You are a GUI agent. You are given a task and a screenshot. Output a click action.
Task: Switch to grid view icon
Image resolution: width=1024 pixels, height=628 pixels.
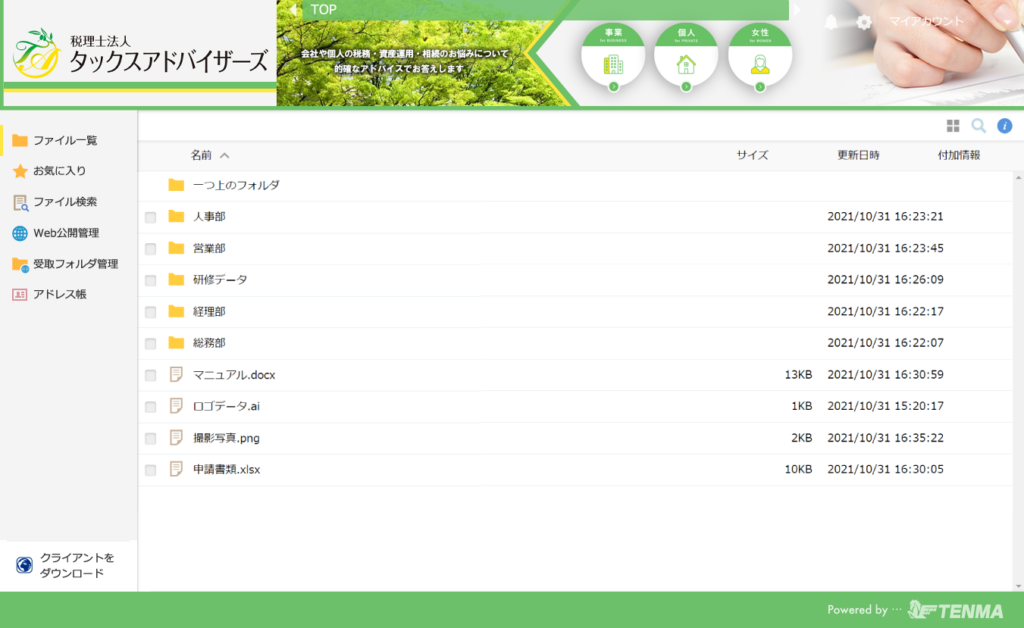(x=953, y=126)
